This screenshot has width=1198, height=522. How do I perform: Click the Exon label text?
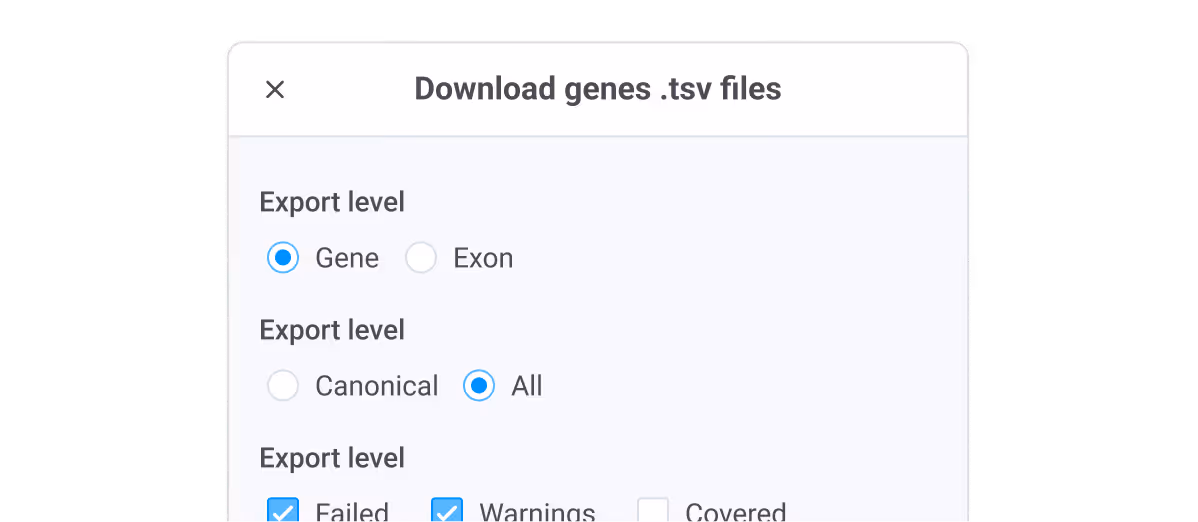tap(483, 258)
